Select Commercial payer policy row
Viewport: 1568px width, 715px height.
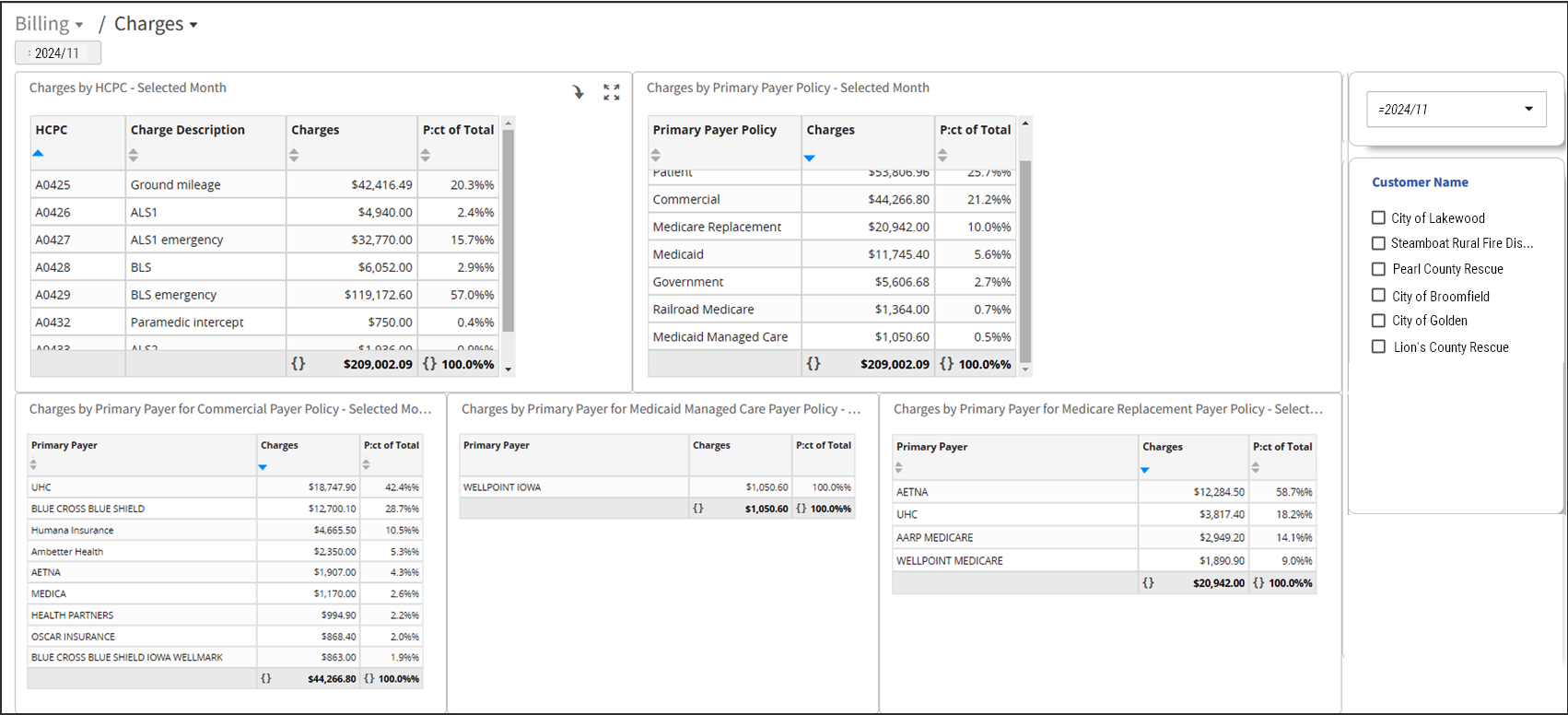click(724, 199)
